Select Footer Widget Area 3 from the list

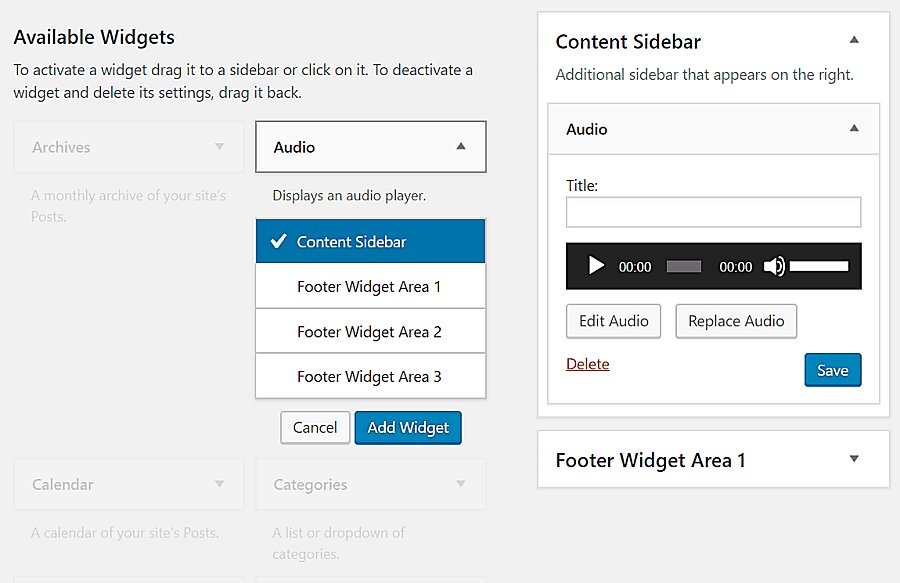click(x=370, y=376)
